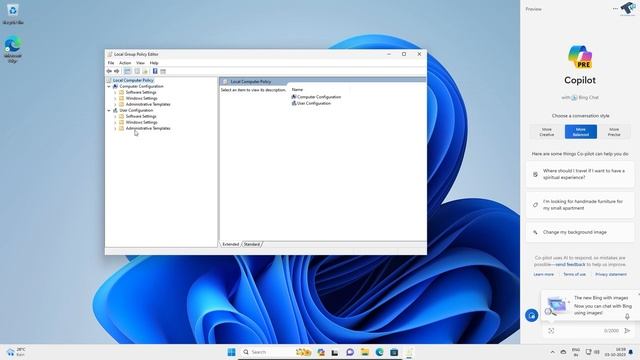
Task: Click the Copilot add screenshot icon
Action: tap(551, 331)
